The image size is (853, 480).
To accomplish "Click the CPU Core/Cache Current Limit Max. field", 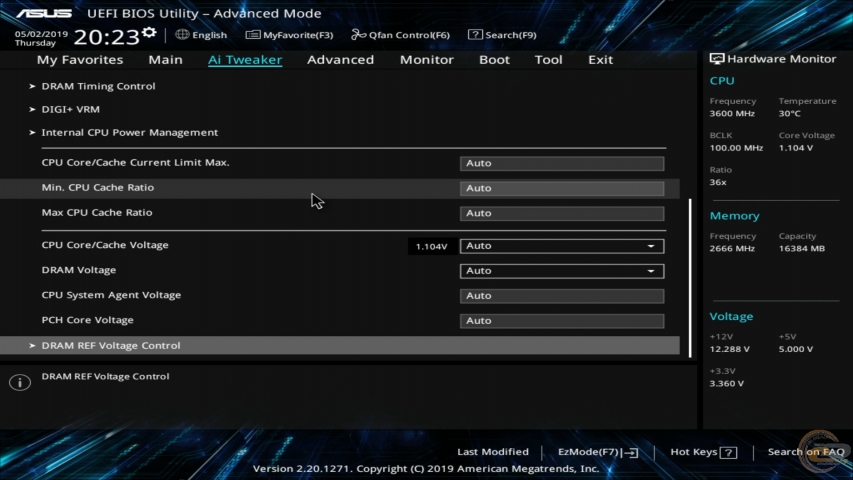I will [x=562, y=163].
